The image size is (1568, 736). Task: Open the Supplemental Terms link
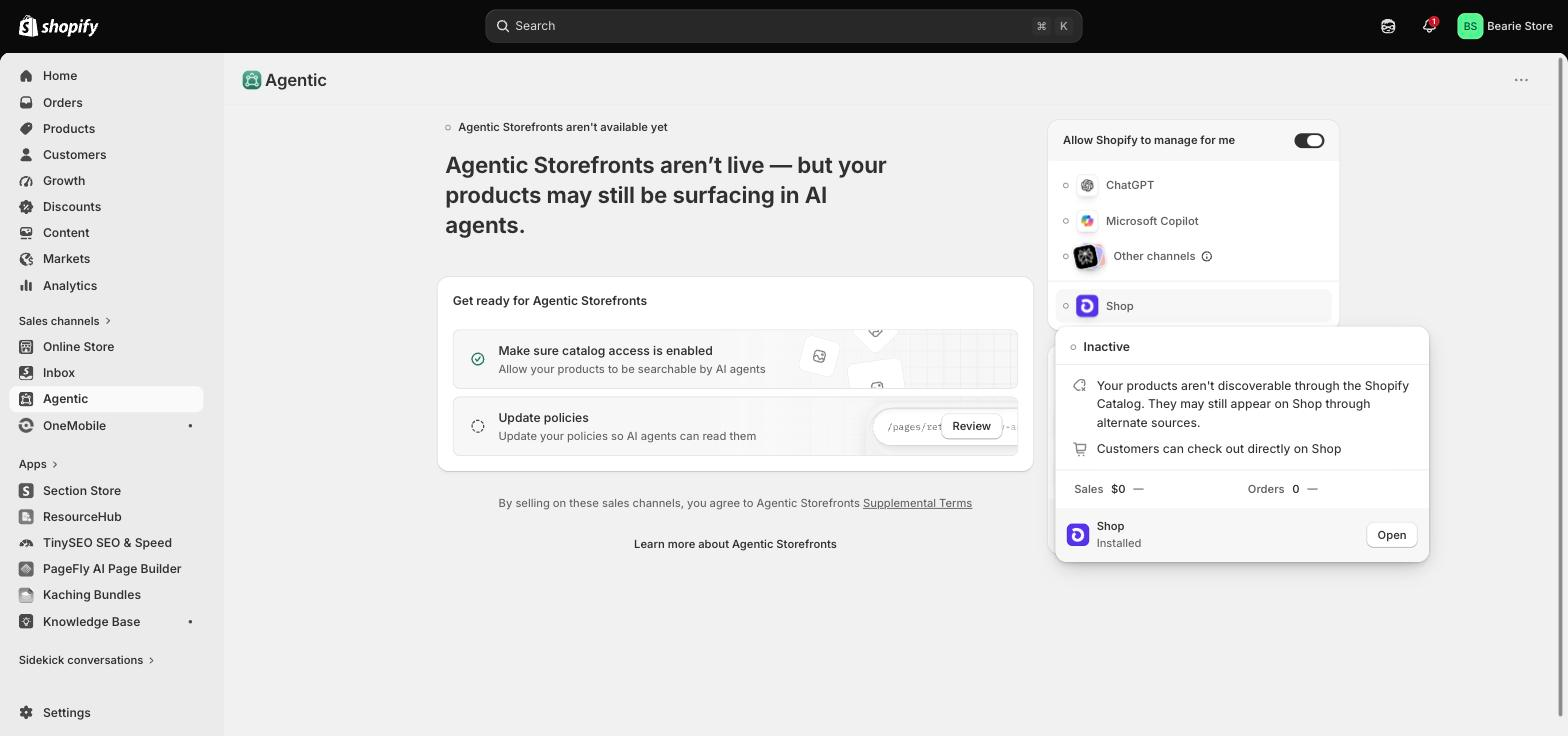click(917, 503)
